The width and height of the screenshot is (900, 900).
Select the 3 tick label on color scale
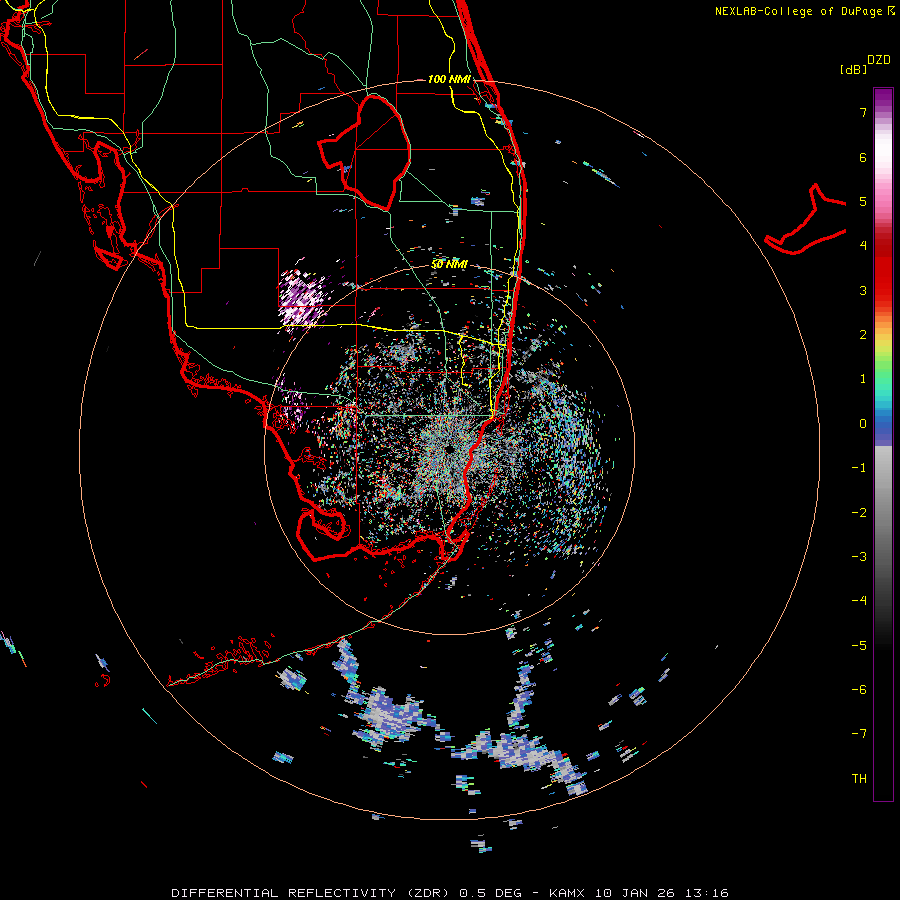(863, 290)
